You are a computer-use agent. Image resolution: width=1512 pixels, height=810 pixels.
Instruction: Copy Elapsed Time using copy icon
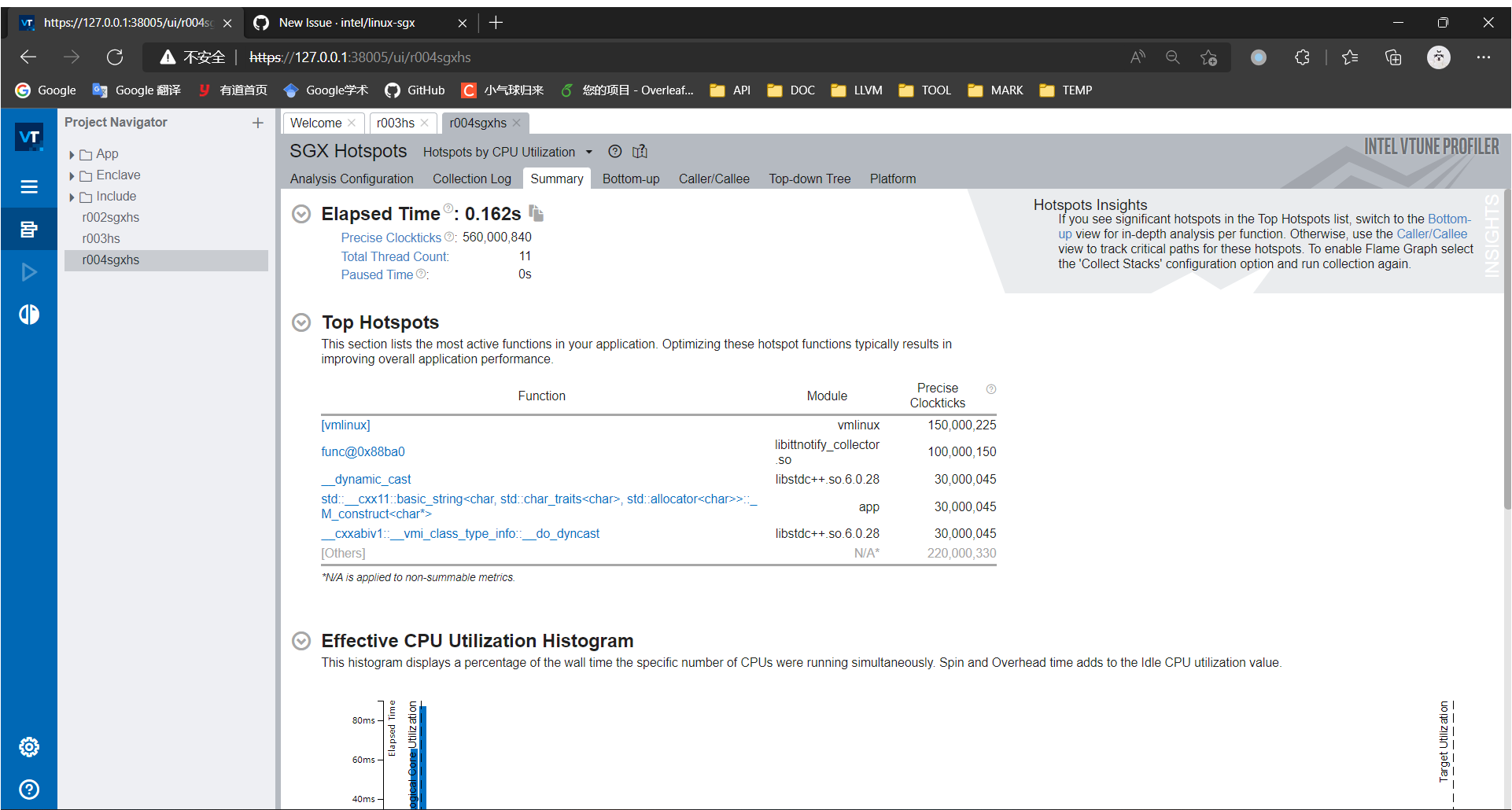537,213
